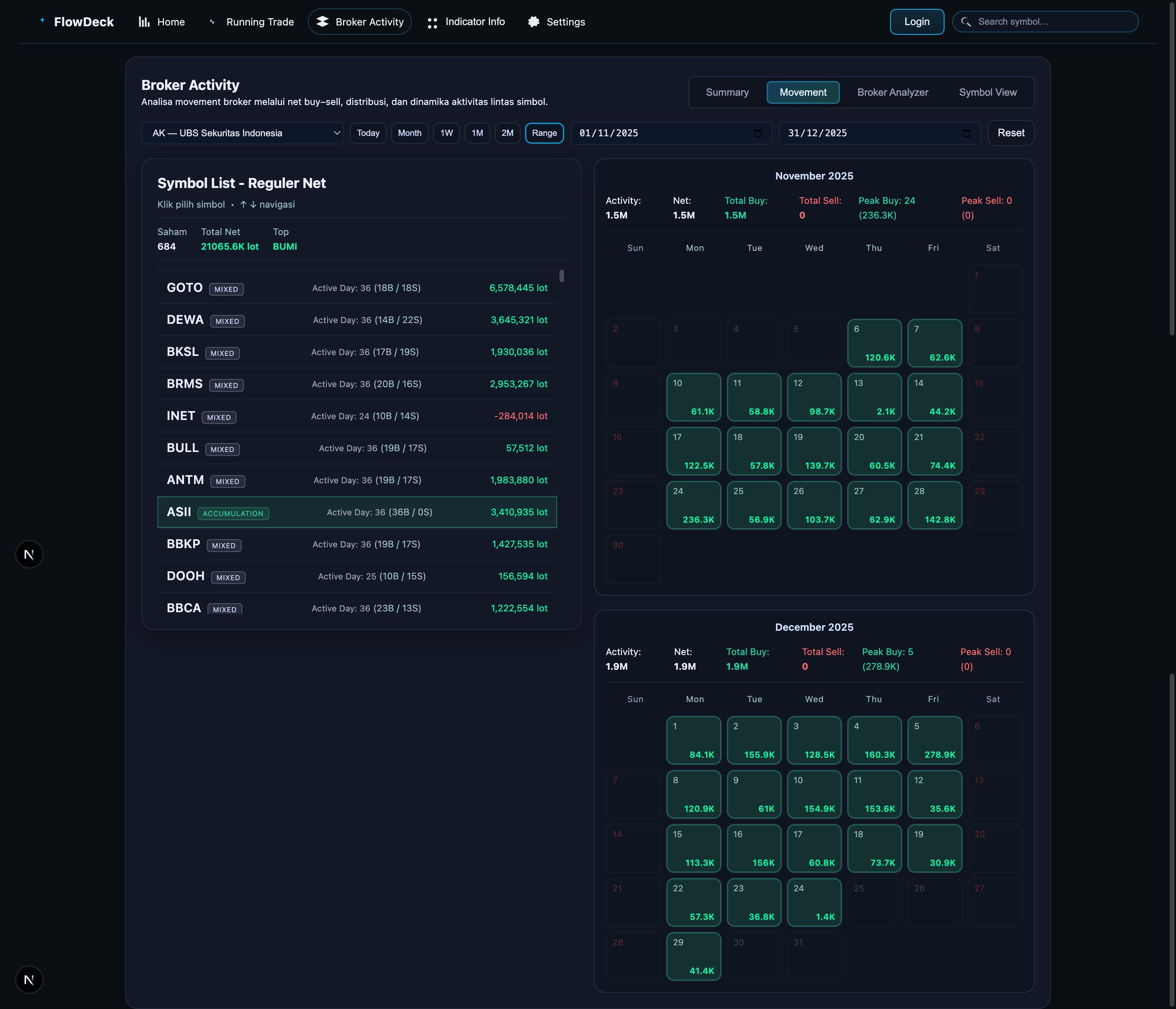
Task: Click the Home bar-chart icon
Action: [x=144, y=22]
